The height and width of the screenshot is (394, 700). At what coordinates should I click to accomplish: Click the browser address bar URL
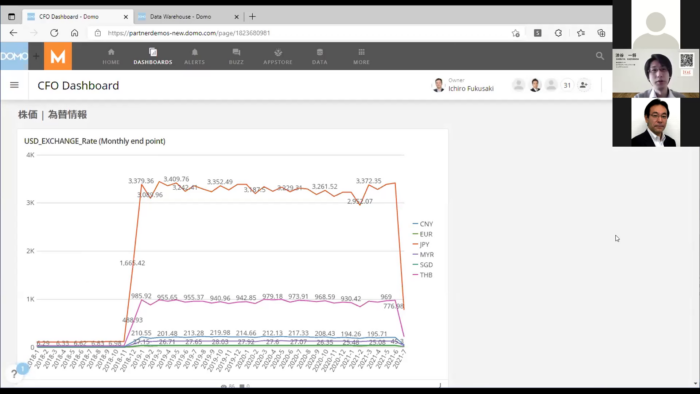coord(188,33)
